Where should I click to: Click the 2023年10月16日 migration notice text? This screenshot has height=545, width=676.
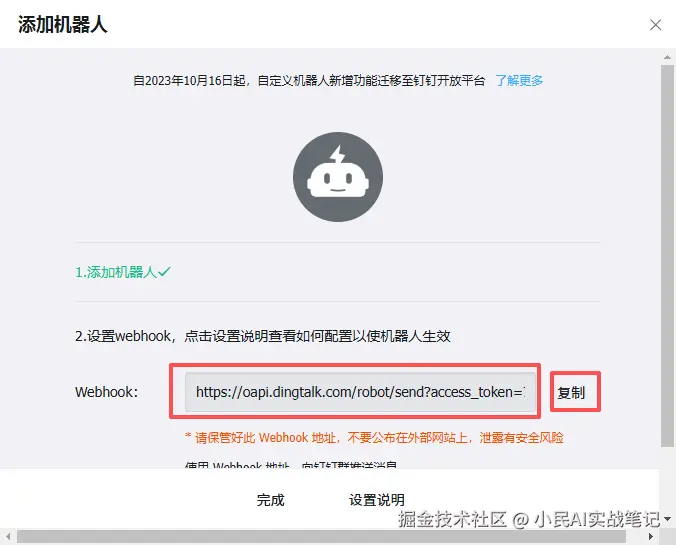[309, 81]
